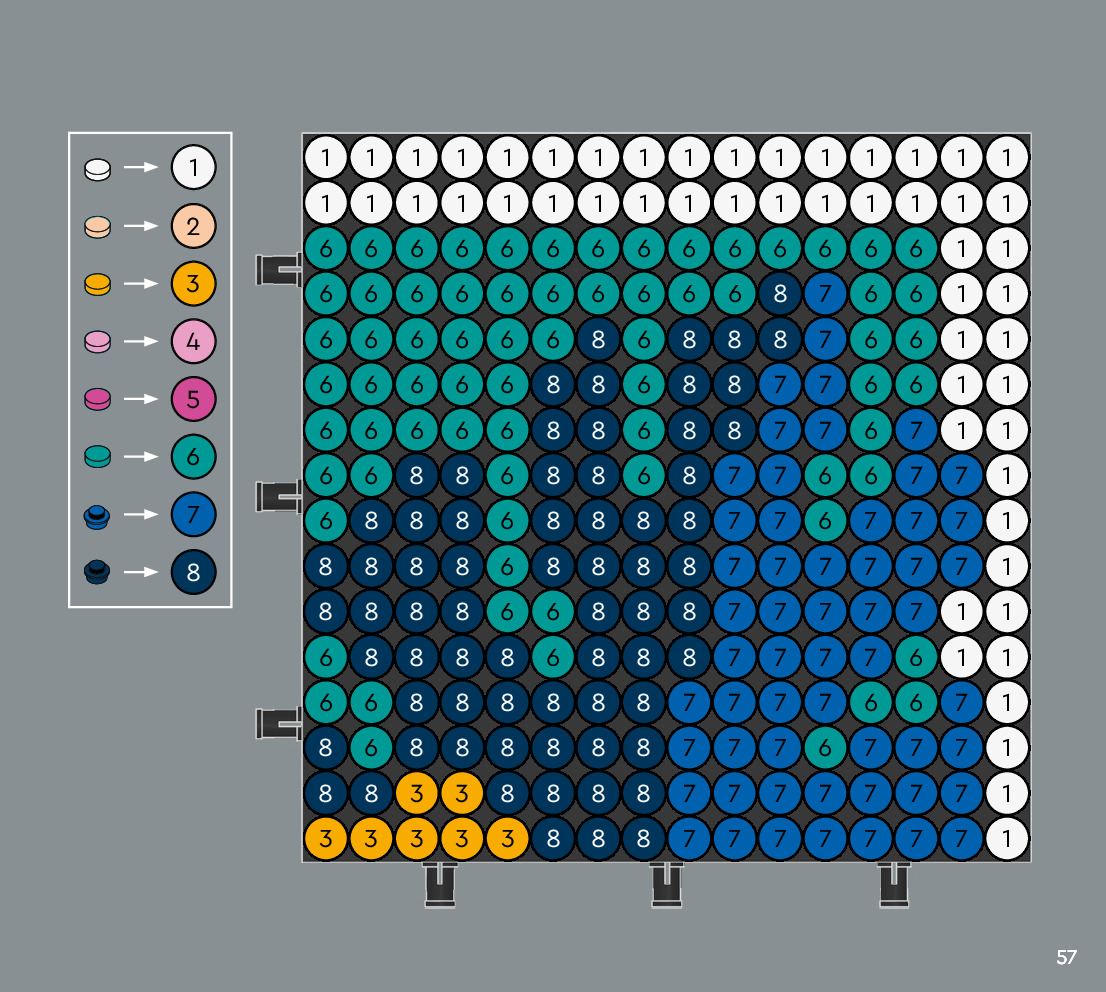
Task: Click the teal number 6 legend circle
Action: coord(193,457)
